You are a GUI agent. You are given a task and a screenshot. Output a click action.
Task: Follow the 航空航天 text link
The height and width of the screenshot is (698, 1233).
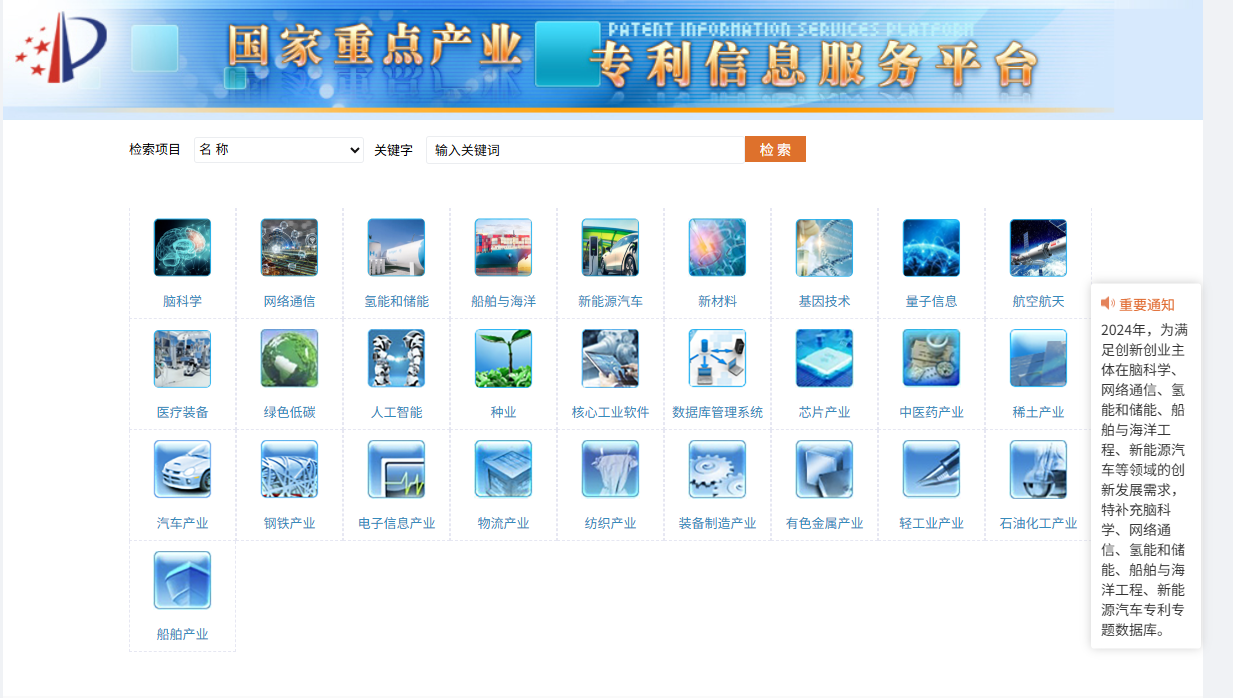click(1038, 301)
